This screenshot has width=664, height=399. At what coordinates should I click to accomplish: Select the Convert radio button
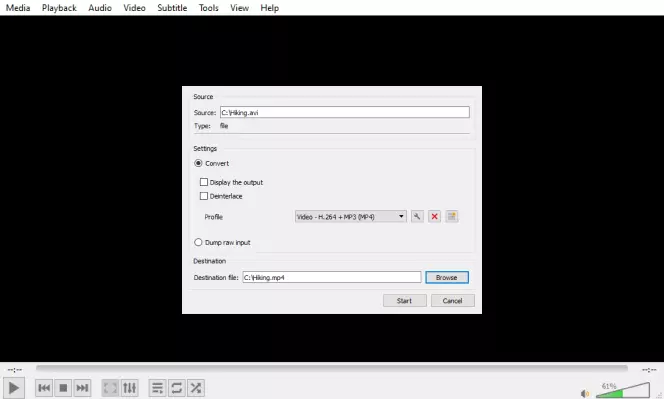(198, 163)
